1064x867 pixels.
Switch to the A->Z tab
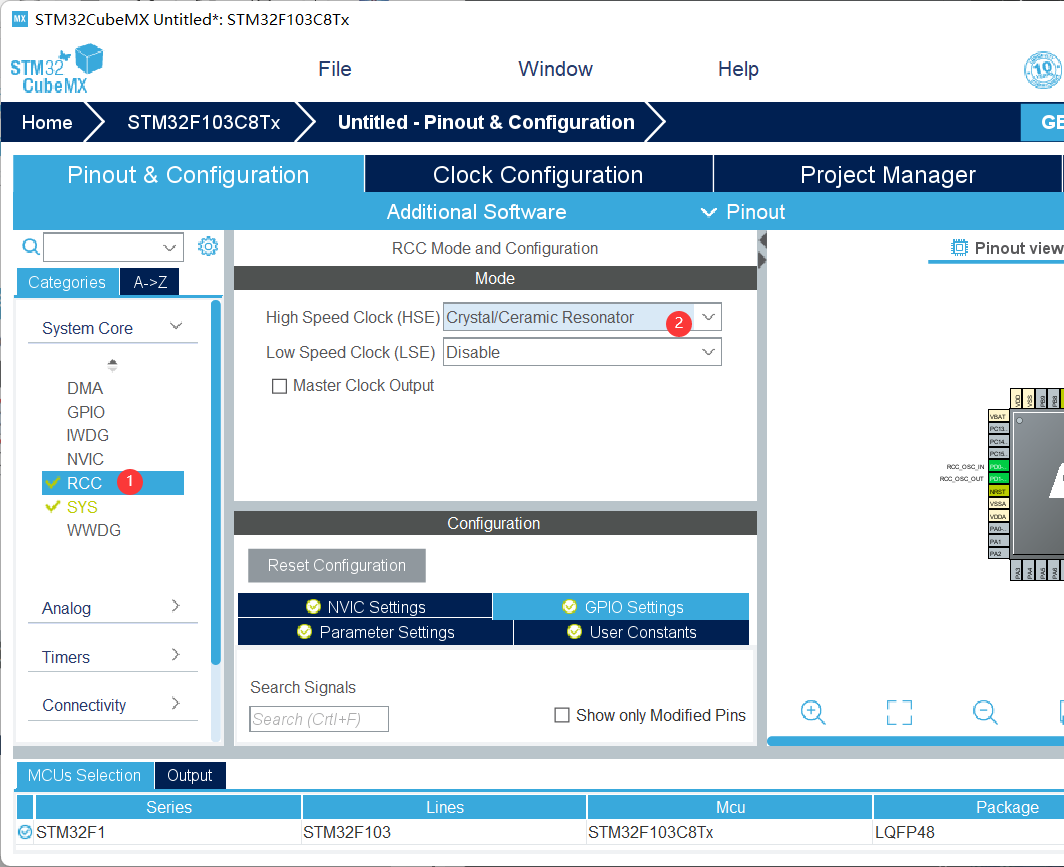(150, 282)
